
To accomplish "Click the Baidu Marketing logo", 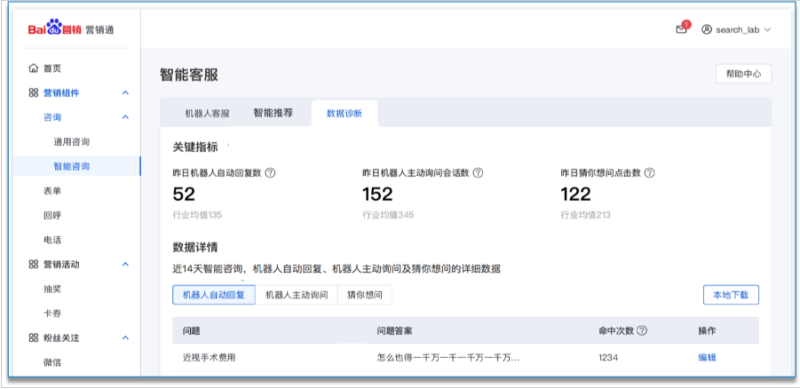I will pos(71,29).
